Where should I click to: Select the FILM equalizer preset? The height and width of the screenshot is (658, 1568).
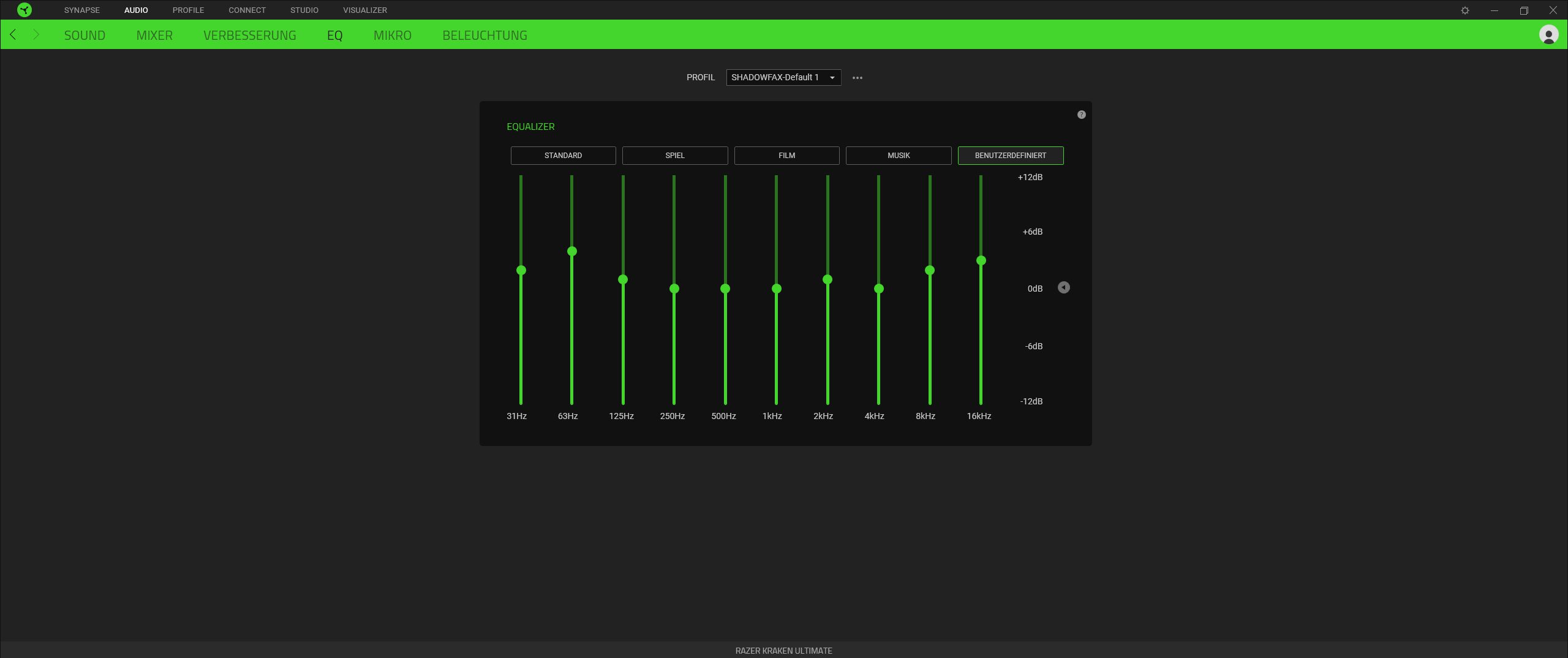coord(786,156)
